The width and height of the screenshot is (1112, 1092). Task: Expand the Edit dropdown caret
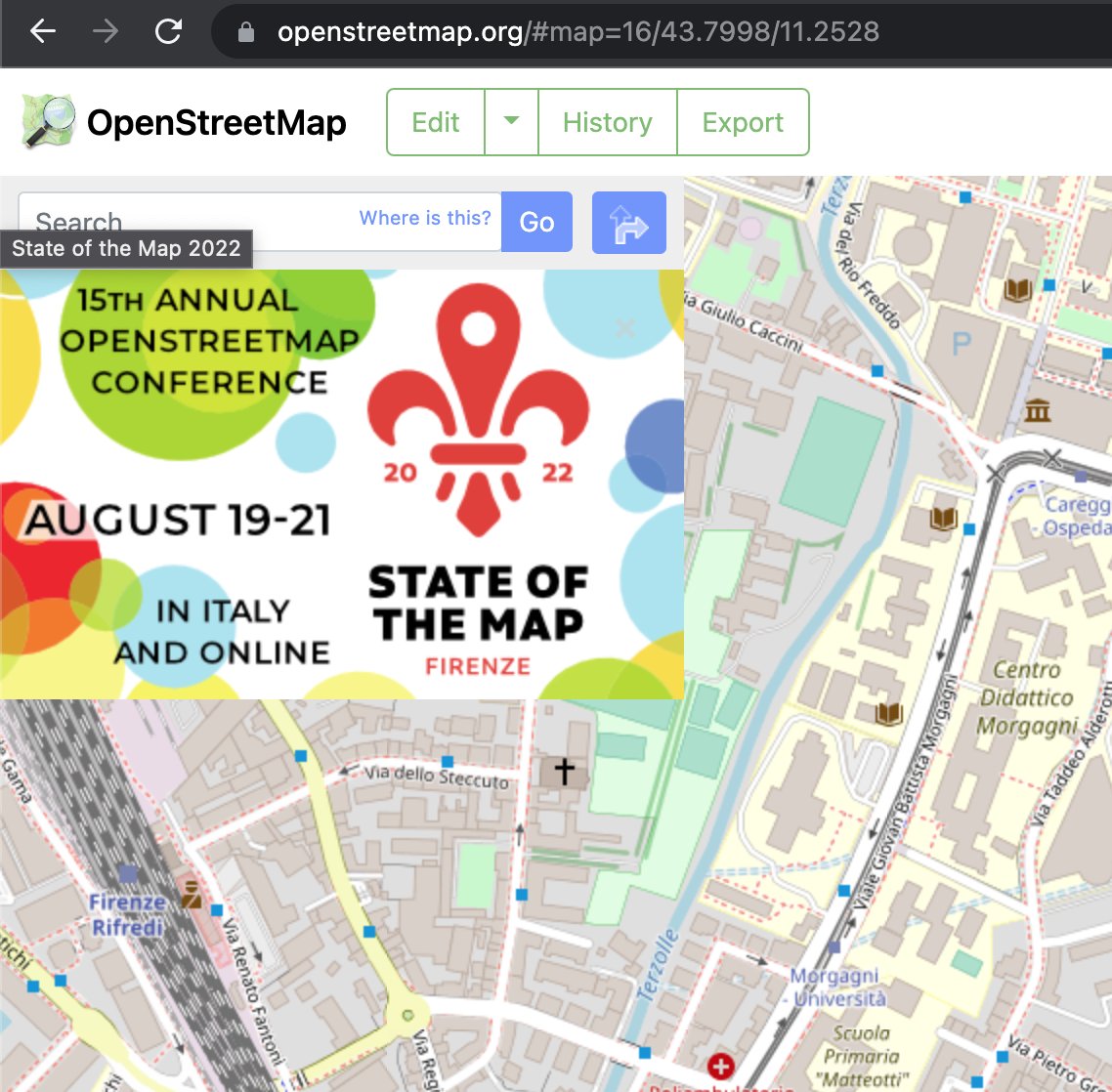511,121
